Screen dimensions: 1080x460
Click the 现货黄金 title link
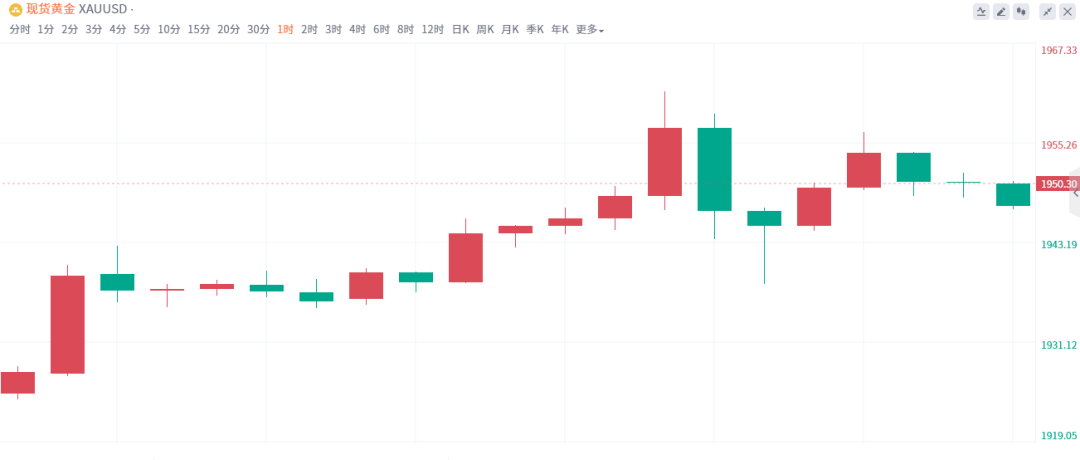click(50, 10)
